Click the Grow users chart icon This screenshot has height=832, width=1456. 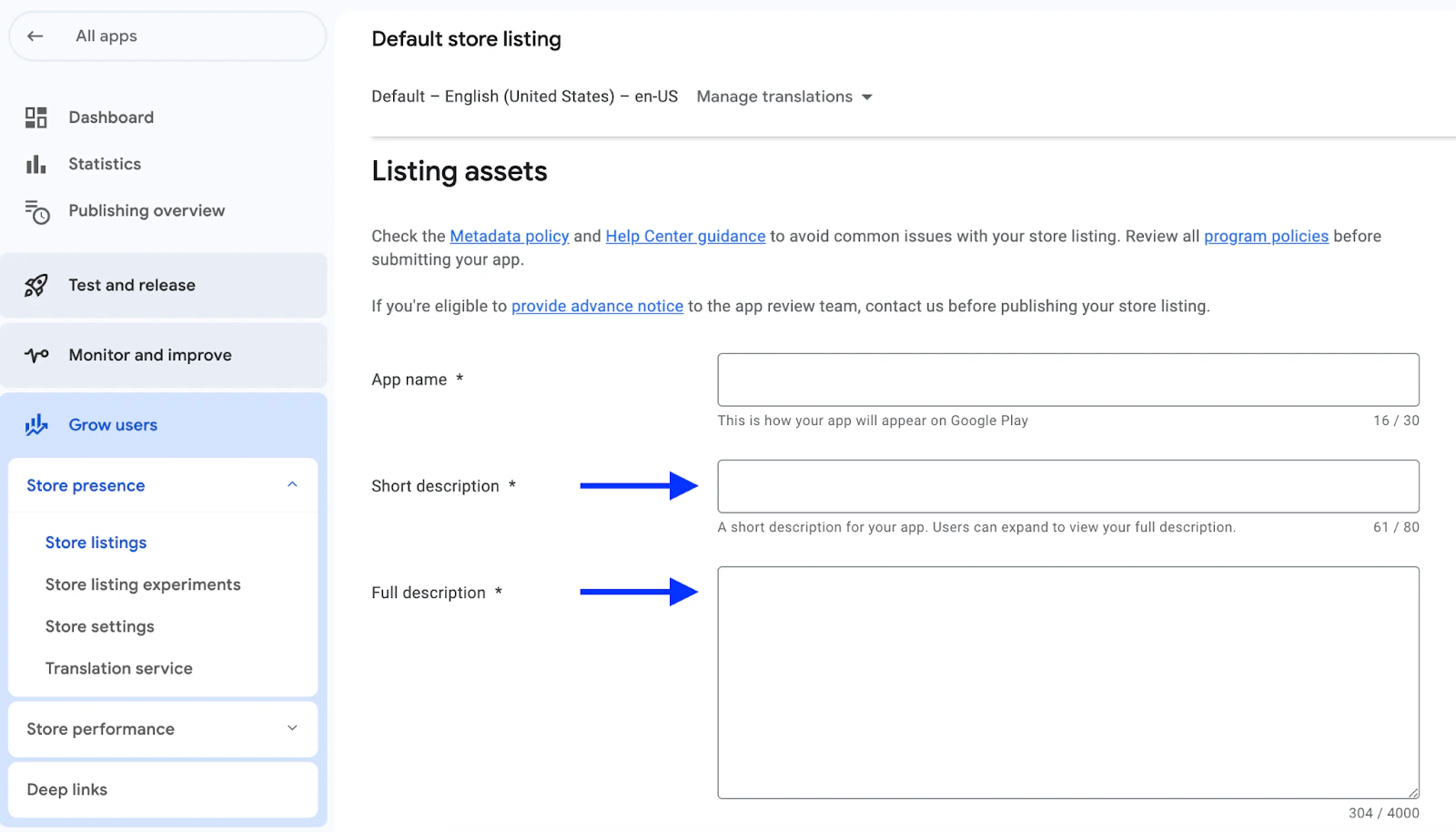click(36, 425)
